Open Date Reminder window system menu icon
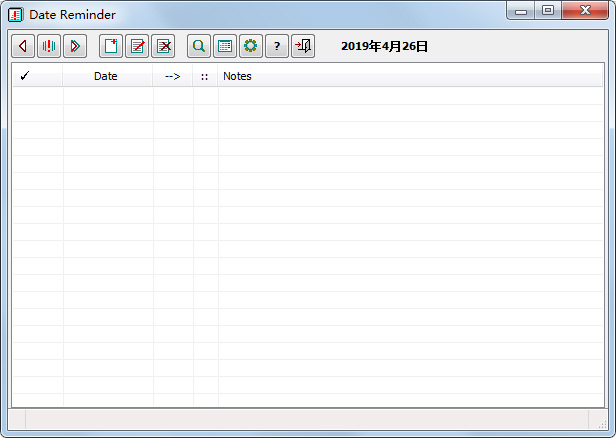The height and width of the screenshot is (438, 616). [16, 15]
